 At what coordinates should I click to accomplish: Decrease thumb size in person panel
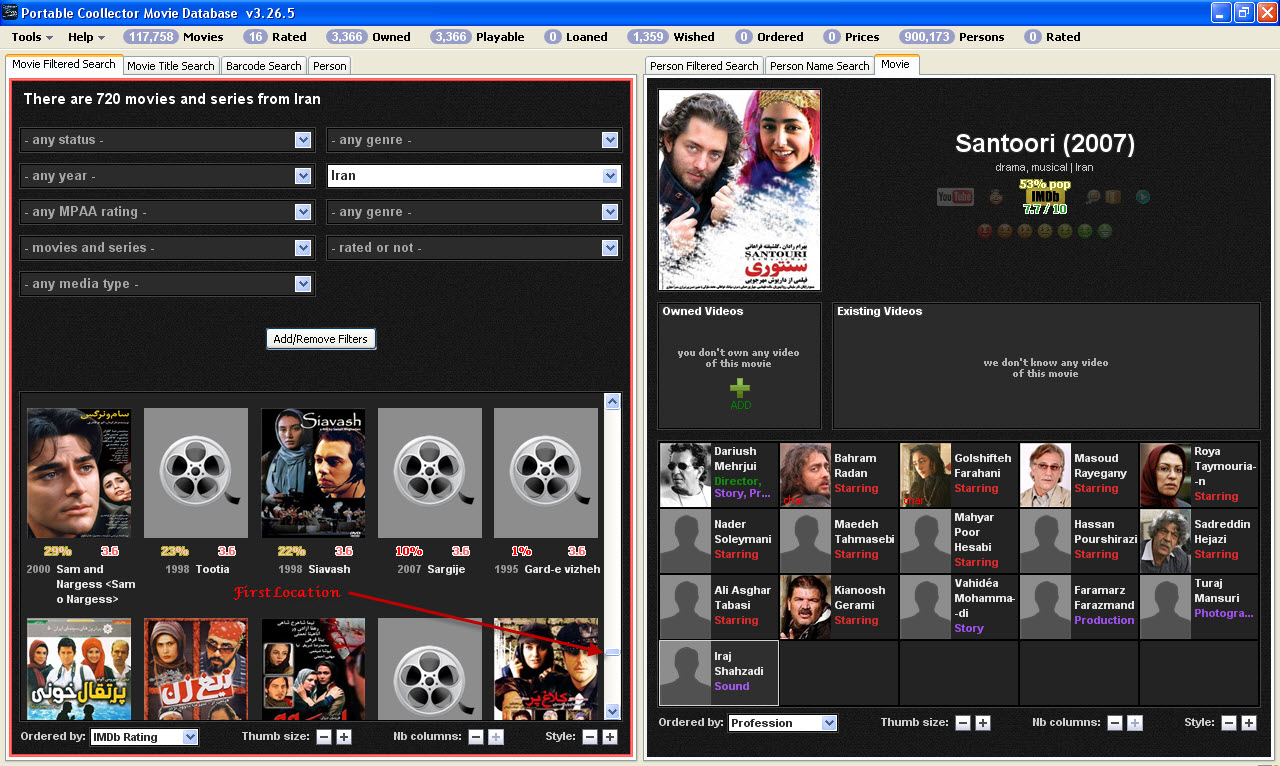point(962,723)
